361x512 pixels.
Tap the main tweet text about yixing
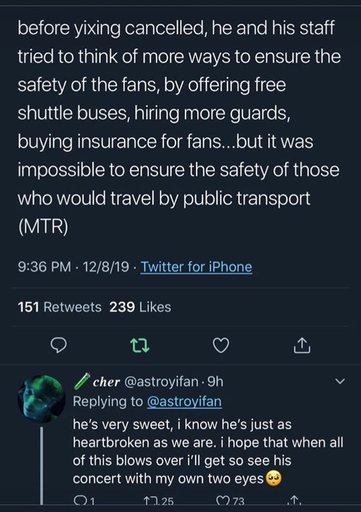click(x=179, y=127)
